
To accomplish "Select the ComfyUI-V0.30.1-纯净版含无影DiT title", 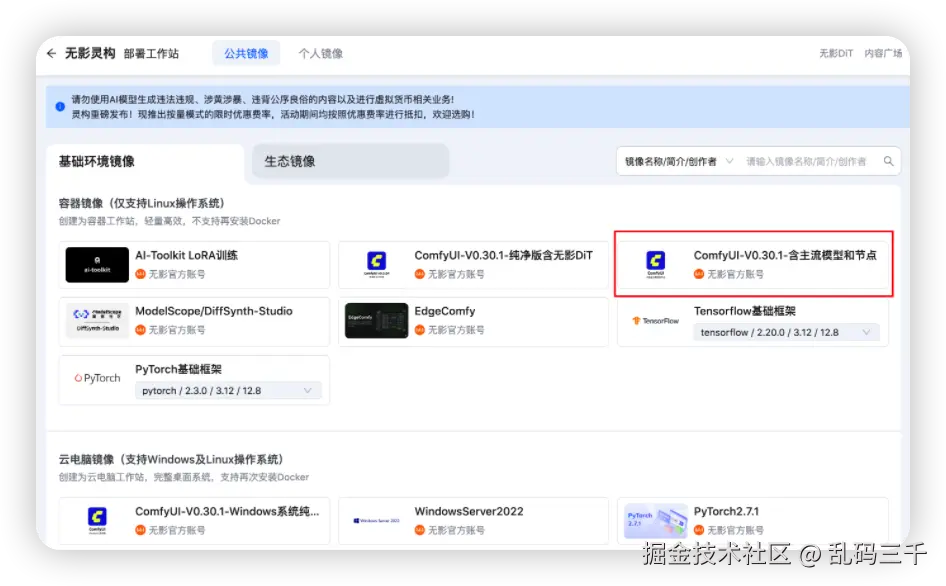I will point(503,255).
